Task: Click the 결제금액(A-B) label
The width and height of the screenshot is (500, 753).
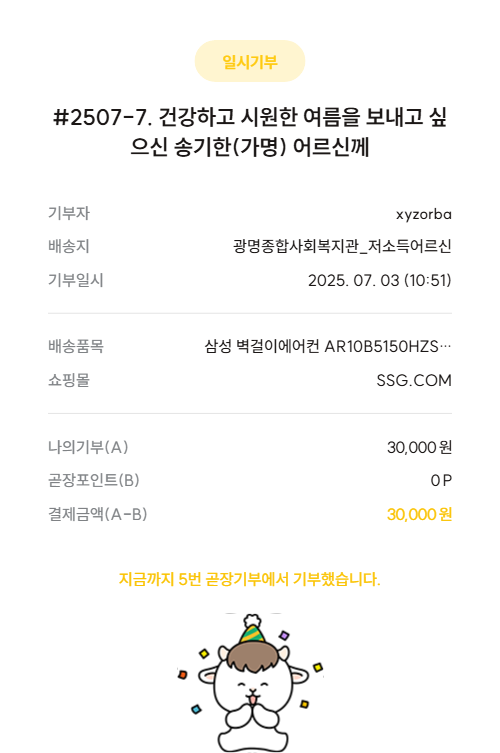Action: [x=98, y=514]
